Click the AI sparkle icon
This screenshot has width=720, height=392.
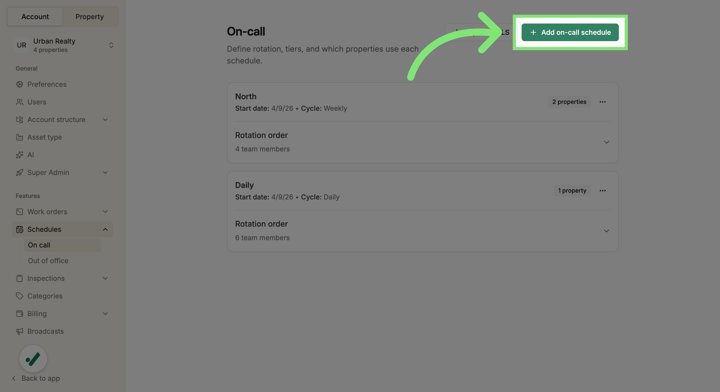19,155
